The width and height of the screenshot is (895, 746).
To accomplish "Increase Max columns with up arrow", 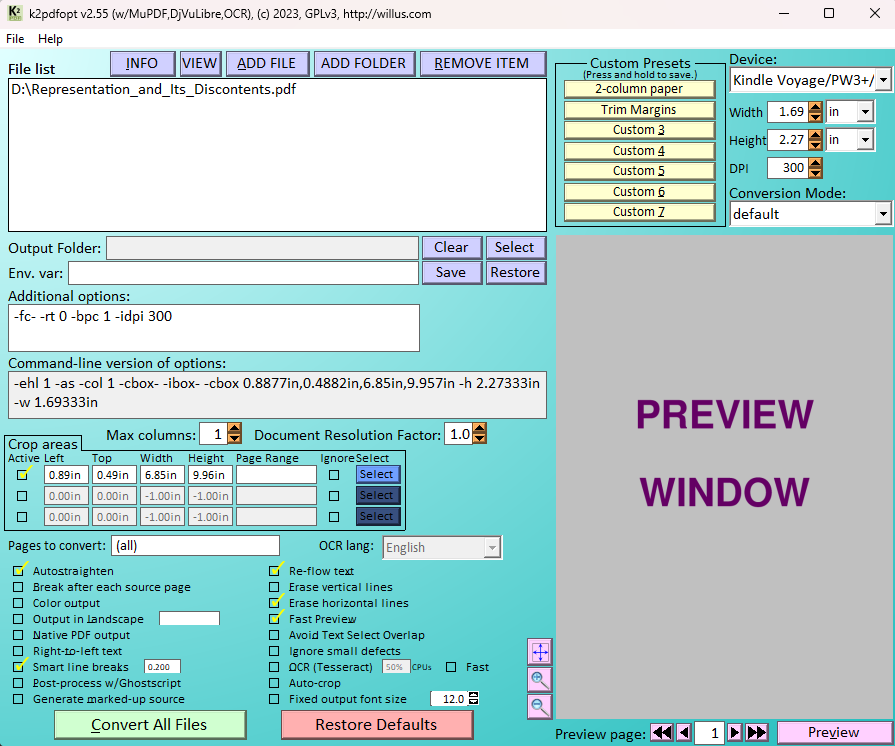I will click(x=234, y=429).
